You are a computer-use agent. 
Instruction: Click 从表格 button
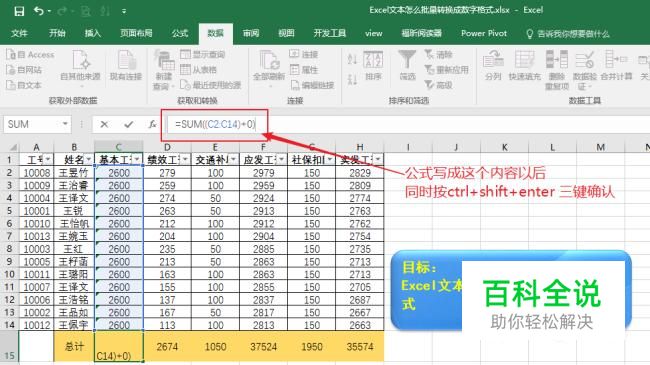[x=199, y=70]
